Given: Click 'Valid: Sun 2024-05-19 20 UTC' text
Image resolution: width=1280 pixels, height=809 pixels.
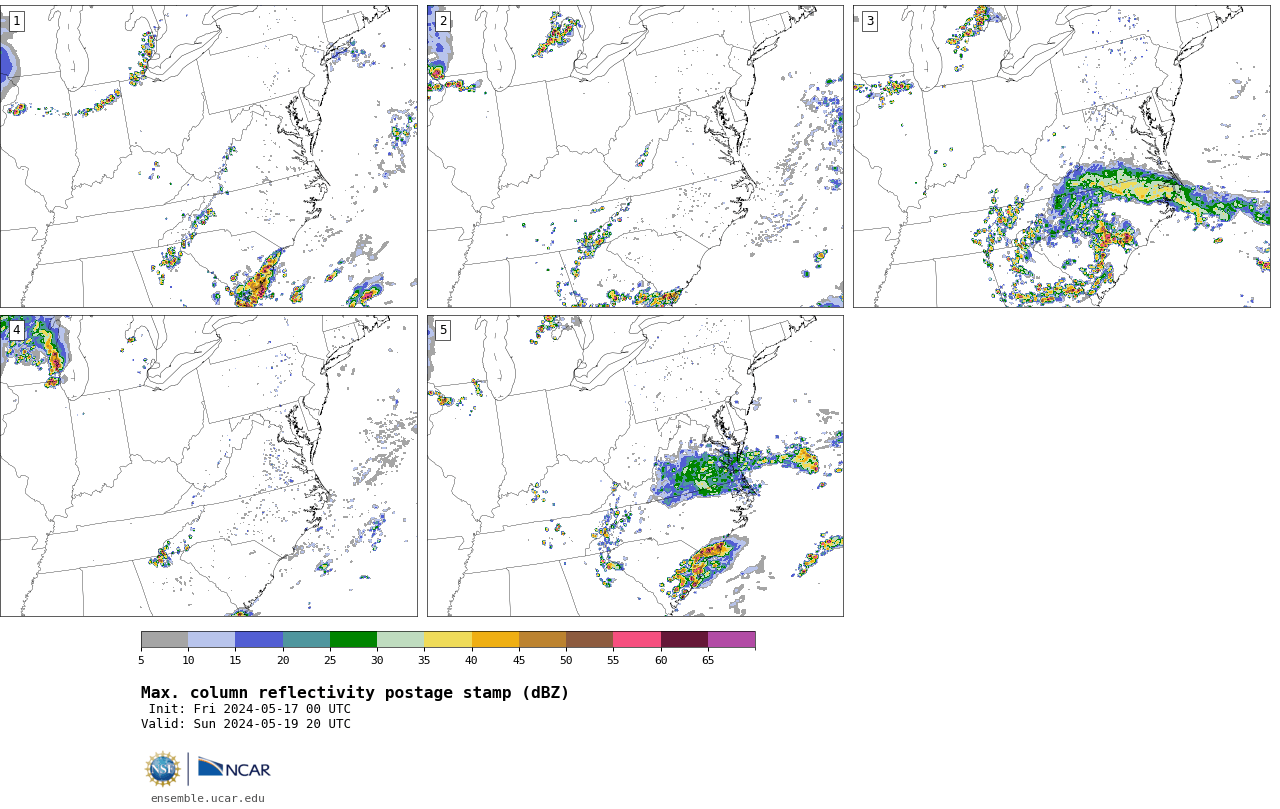Looking at the screenshot, I should click(246, 724).
